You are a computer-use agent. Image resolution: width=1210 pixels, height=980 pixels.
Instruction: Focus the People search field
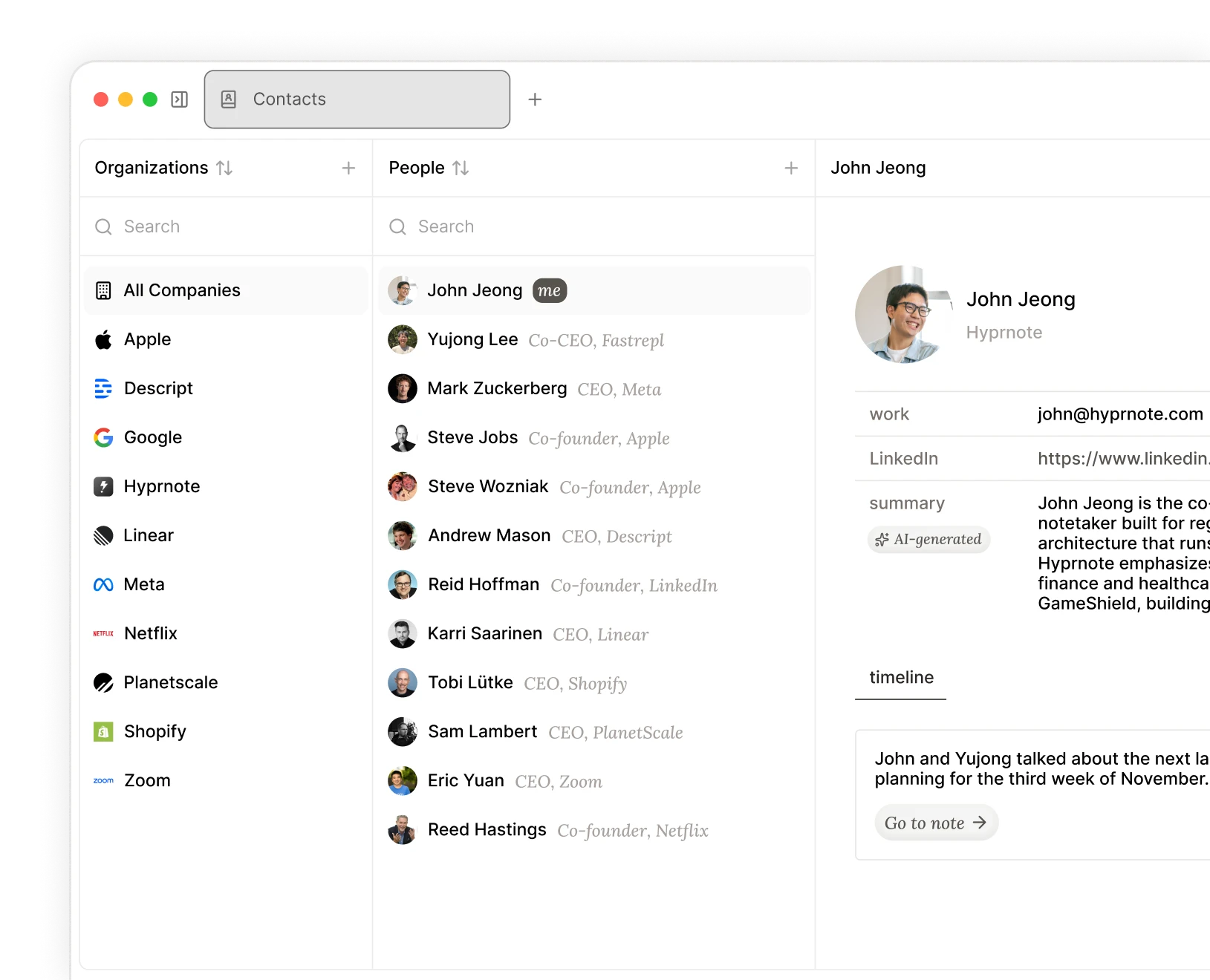(594, 226)
